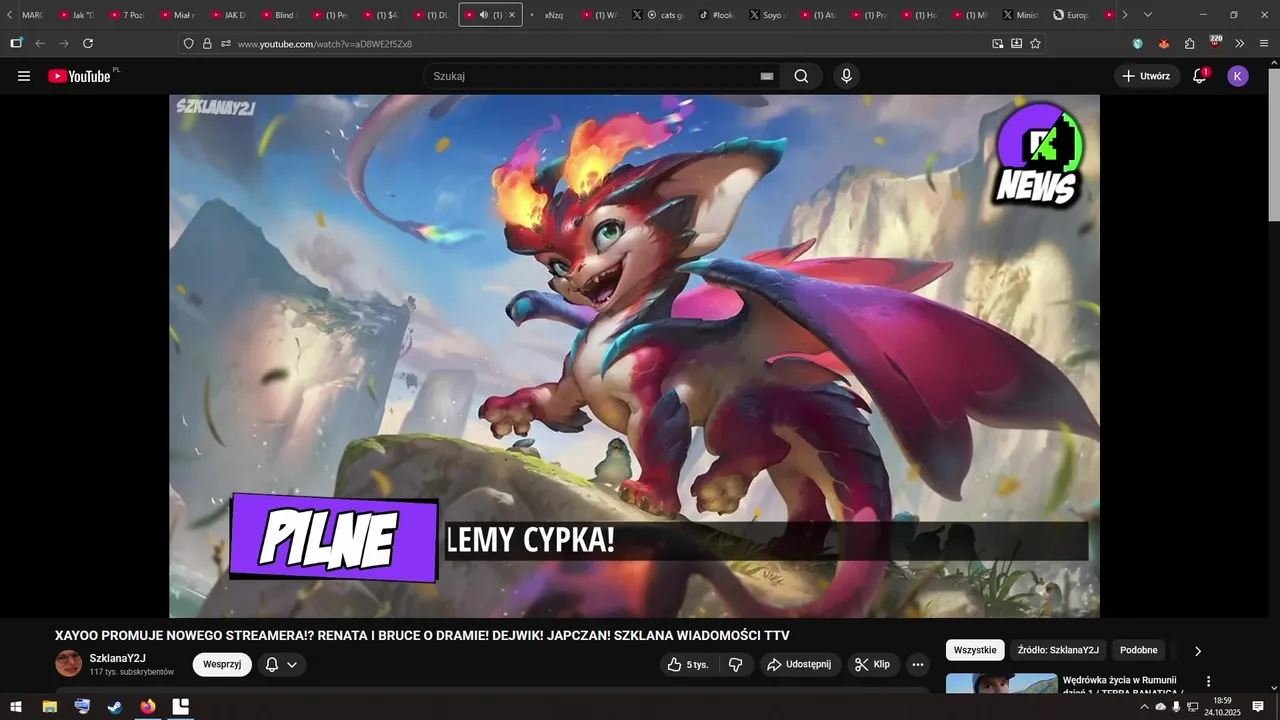The image size is (1280, 720).
Task: Open YouTube notifications bell
Action: (x=1200, y=76)
